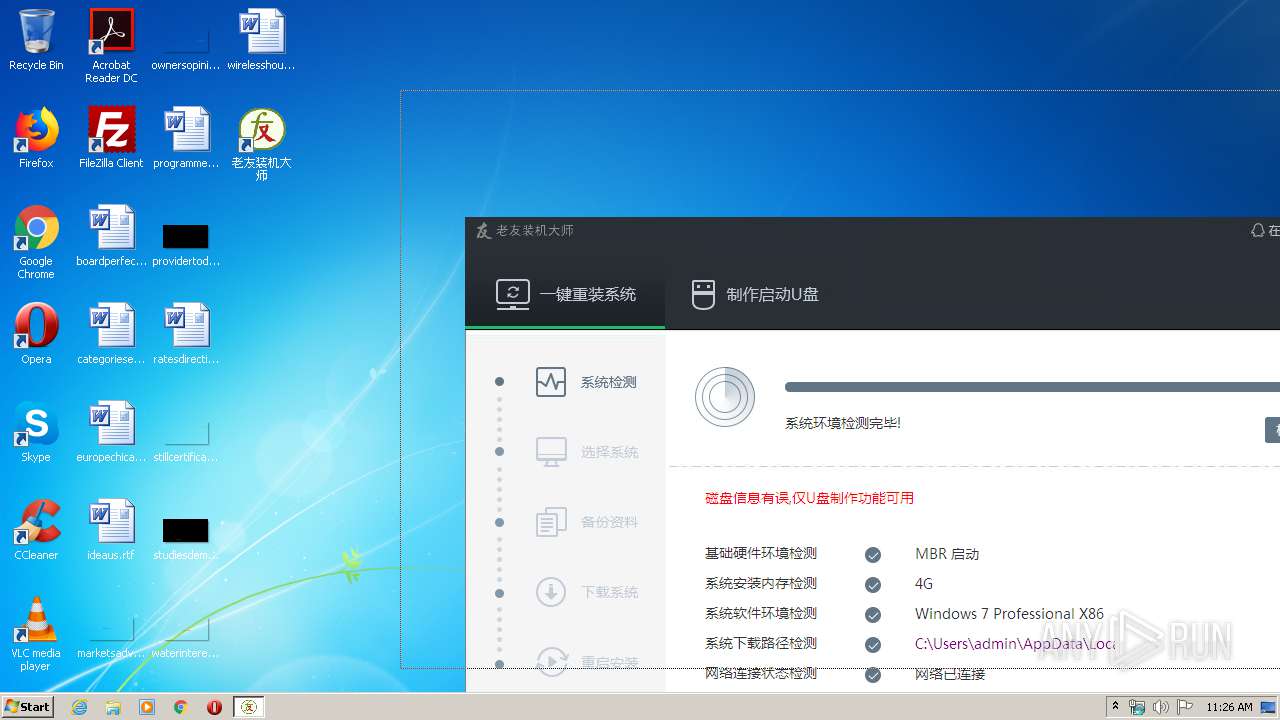Select the stillcertifica... desktop file

pyautogui.click(x=186, y=441)
